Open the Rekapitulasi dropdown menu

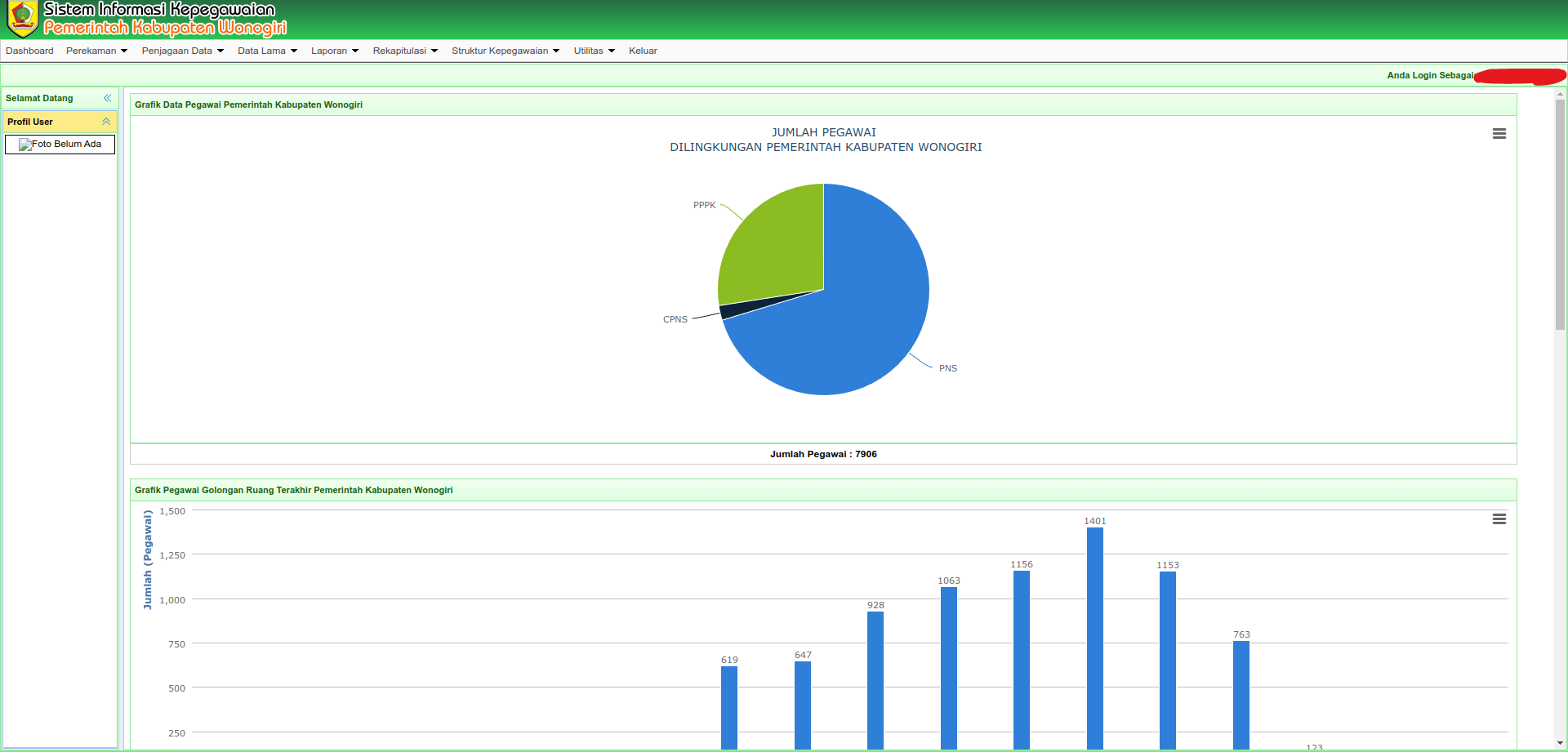pyautogui.click(x=405, y=51)
